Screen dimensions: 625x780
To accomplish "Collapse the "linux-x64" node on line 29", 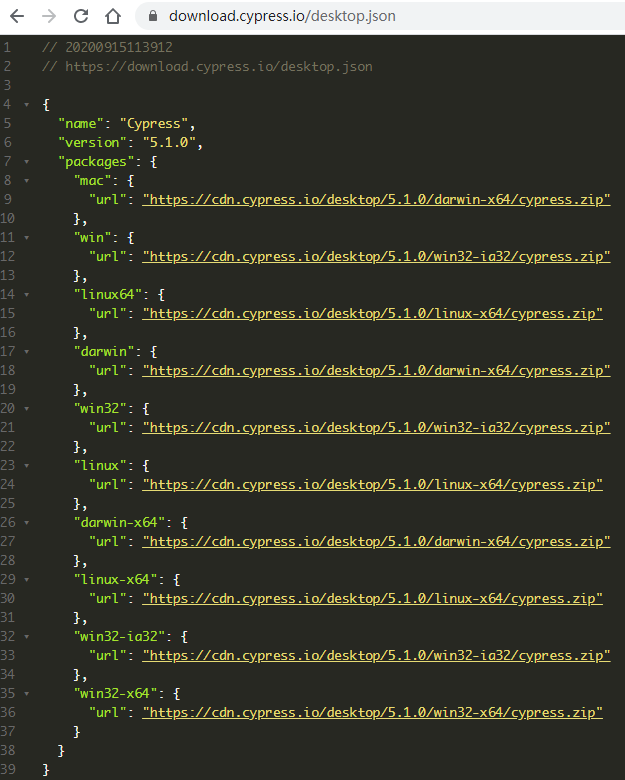I will tap(26, 580).
